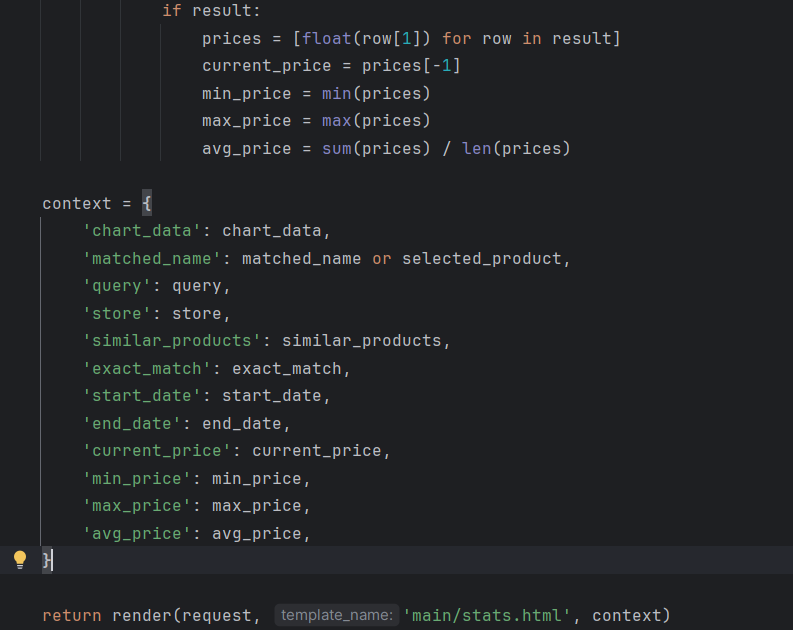The width and height of the screenshot is (793, 630).
Task: Click the sum function call
Action: (x=336, y=148)
